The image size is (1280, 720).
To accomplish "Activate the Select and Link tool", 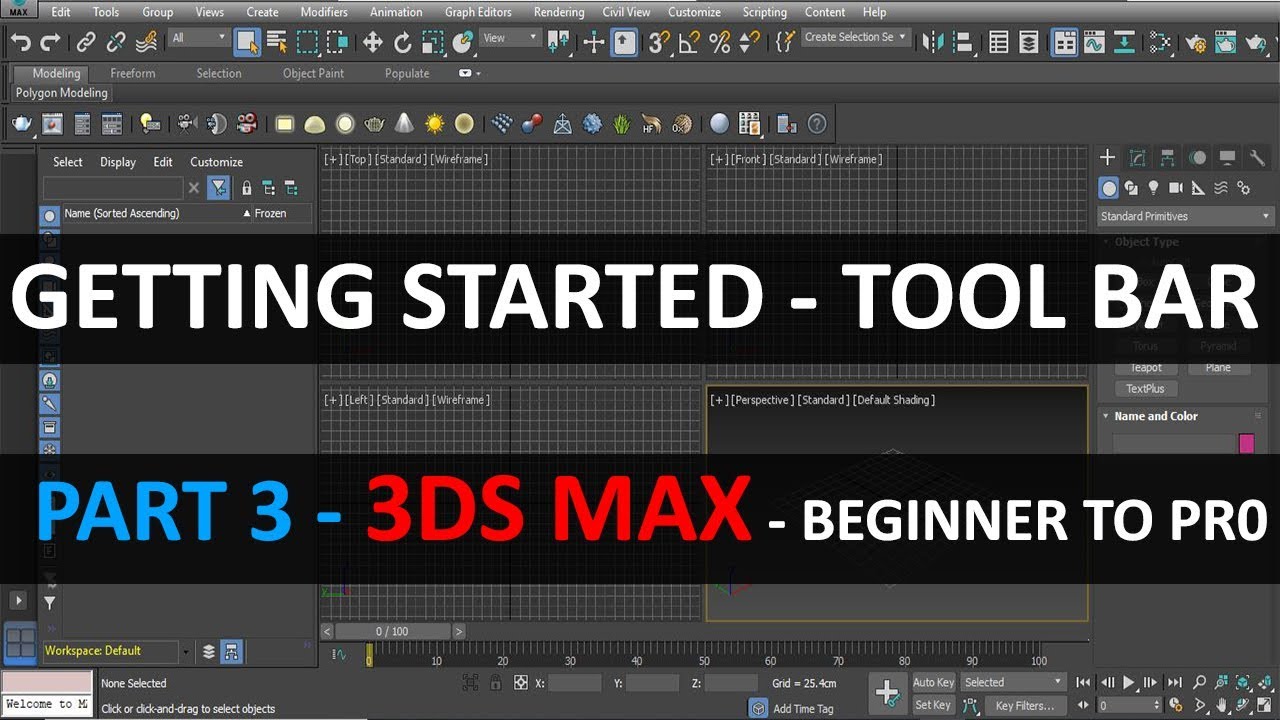I will [x=86, y=42].
